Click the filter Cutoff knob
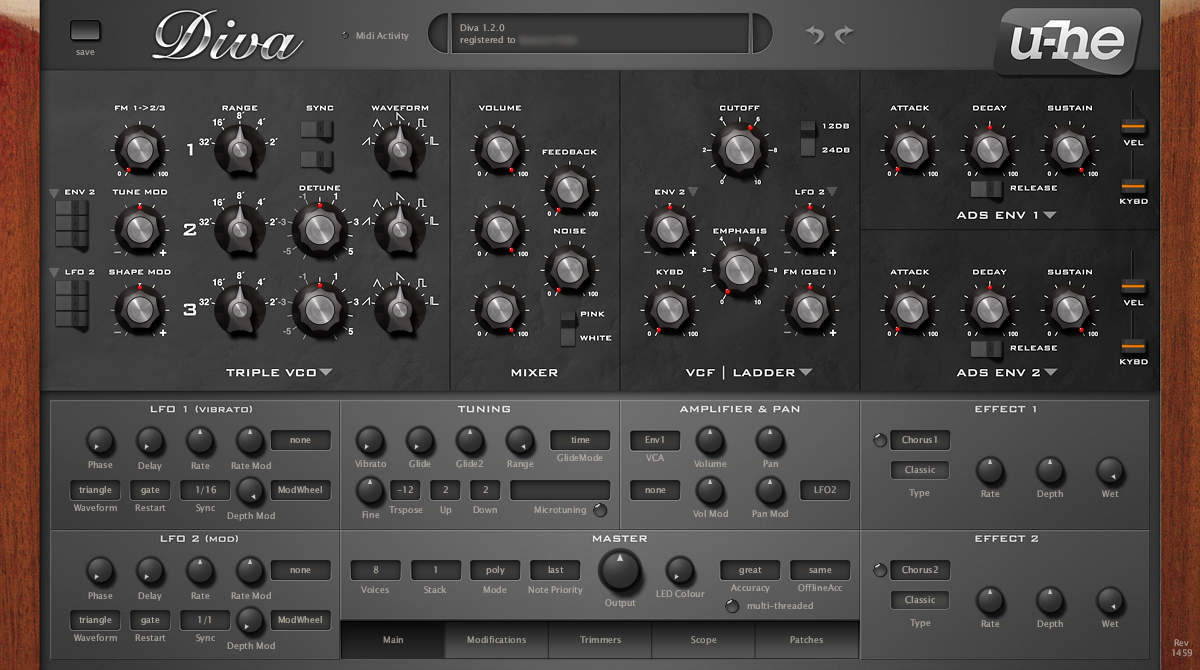1200x670 pixels. (x=738, y=150)
